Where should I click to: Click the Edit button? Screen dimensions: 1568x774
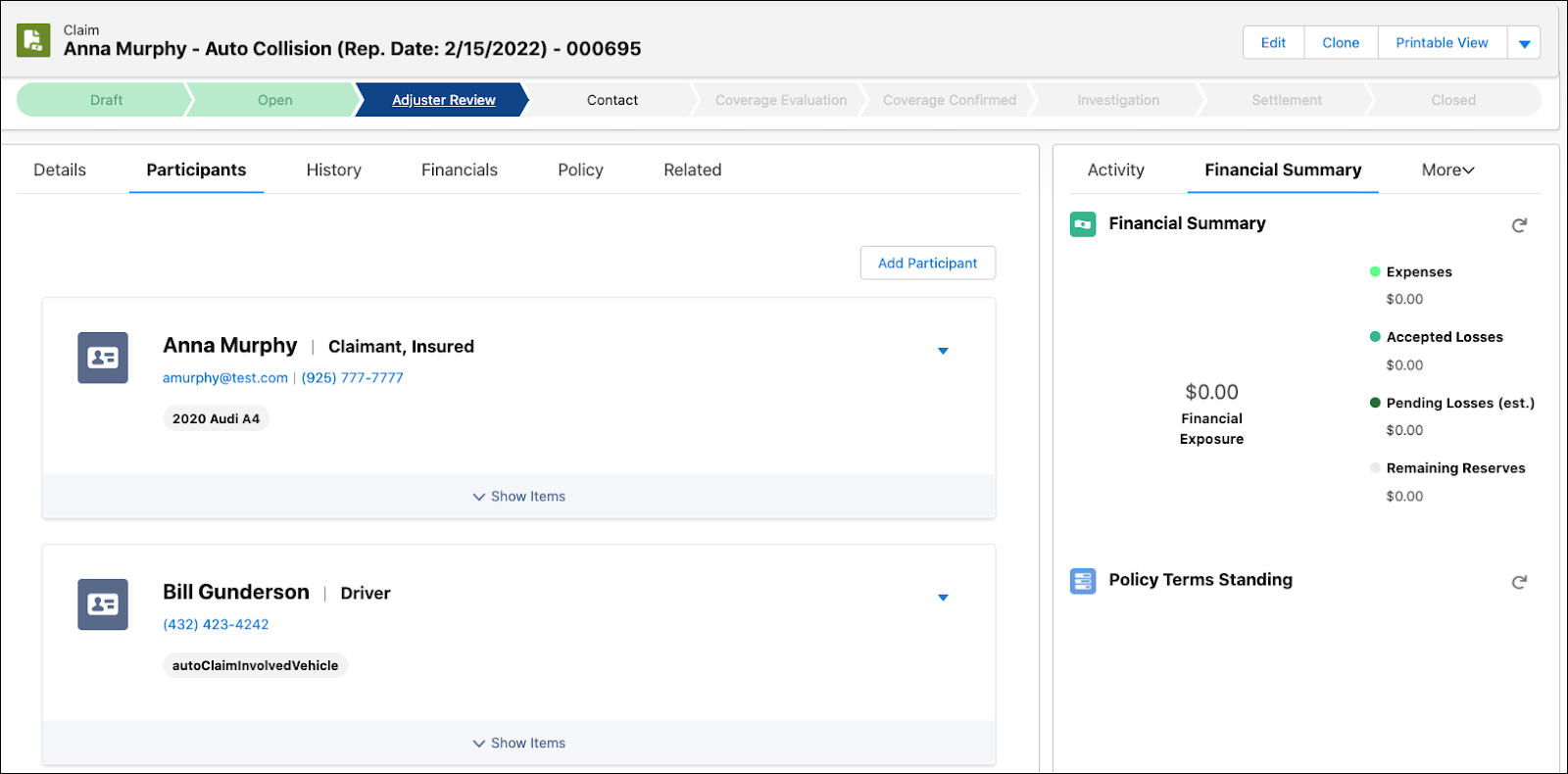[x=1273, y=43]
